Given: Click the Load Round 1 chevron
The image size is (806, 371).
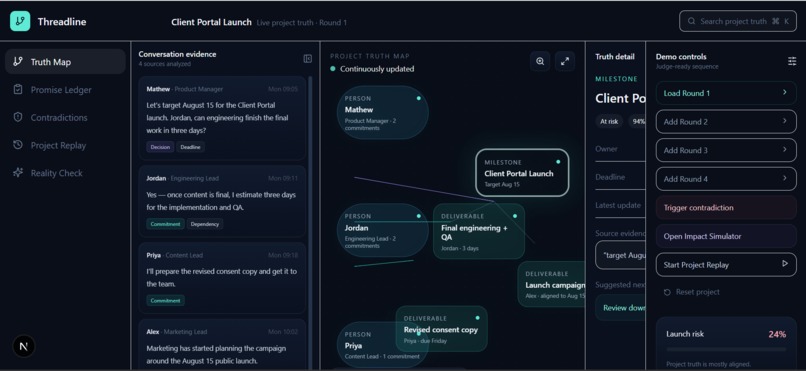Looking at the screenshot, I should click(784, 92).
